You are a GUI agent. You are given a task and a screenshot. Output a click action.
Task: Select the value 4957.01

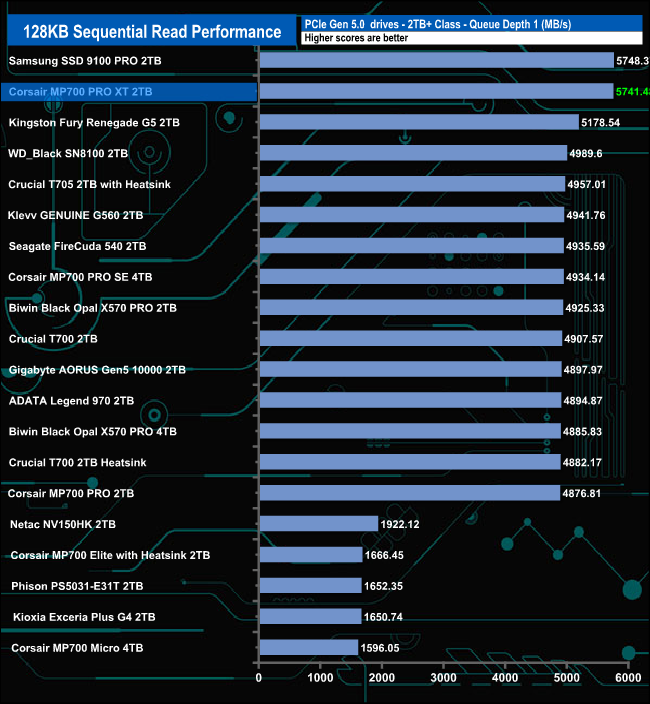tap(587, 185)
